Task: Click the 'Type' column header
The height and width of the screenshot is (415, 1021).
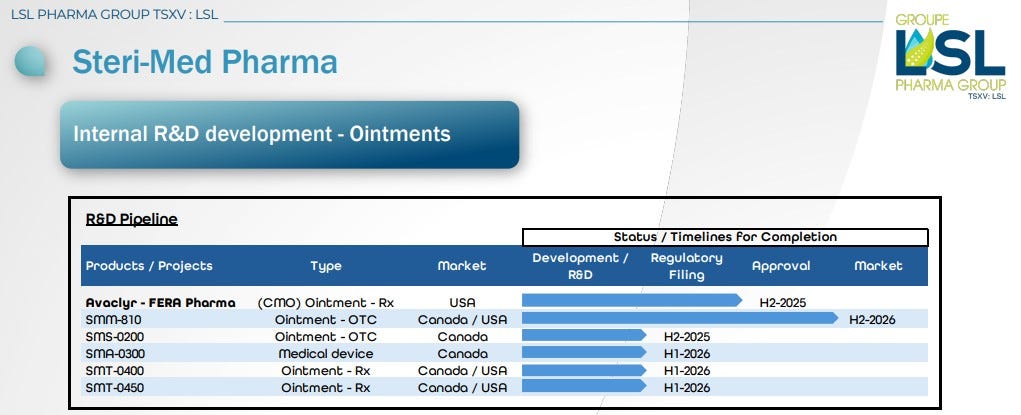Action: click(326, 266)
